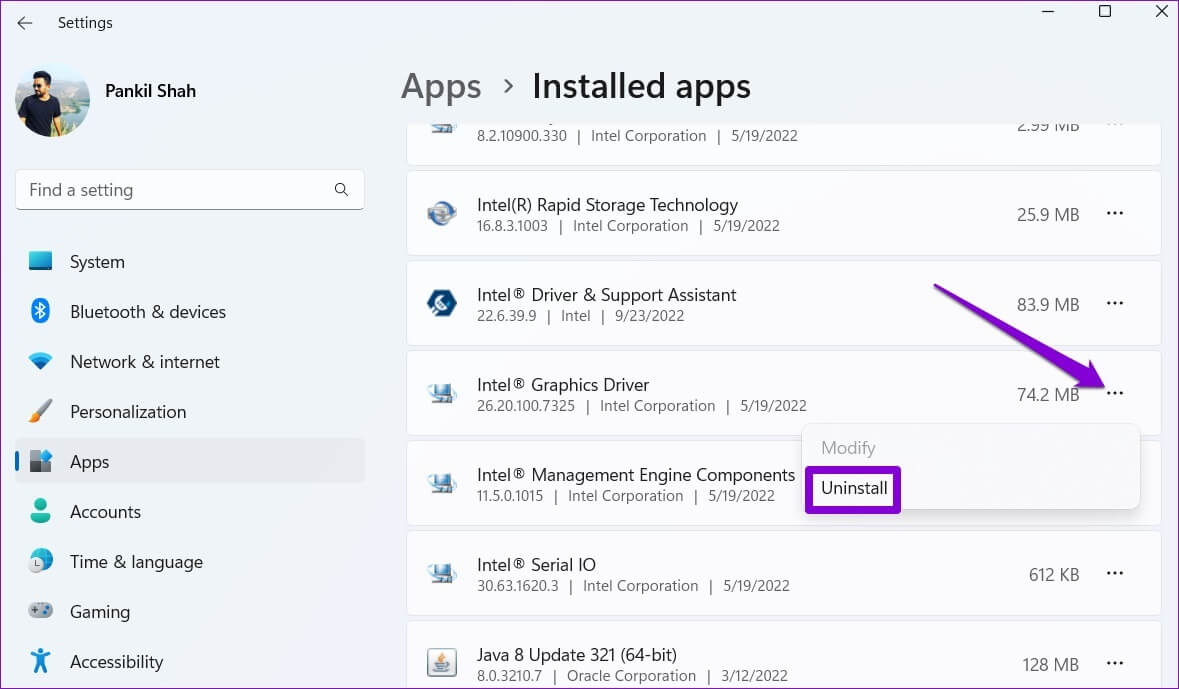
Task: Click the Intel Graphics Driver name text
Action: coord(562,385)
